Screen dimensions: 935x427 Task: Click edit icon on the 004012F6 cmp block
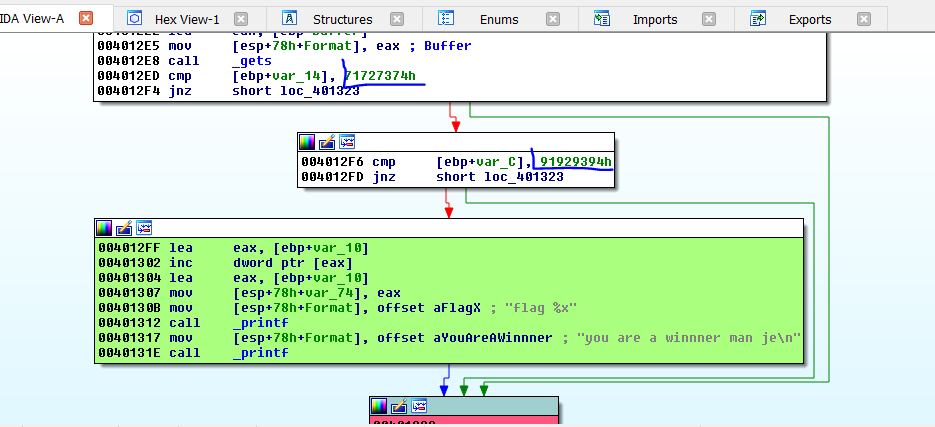point(327,142)
